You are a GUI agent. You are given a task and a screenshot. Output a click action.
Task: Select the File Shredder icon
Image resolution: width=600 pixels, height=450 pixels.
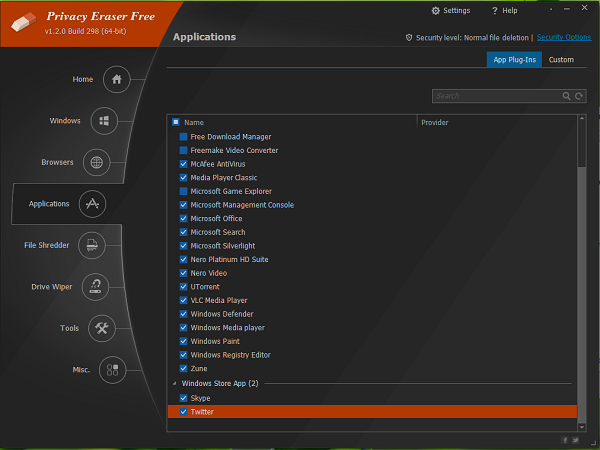(x=92, y=245)
